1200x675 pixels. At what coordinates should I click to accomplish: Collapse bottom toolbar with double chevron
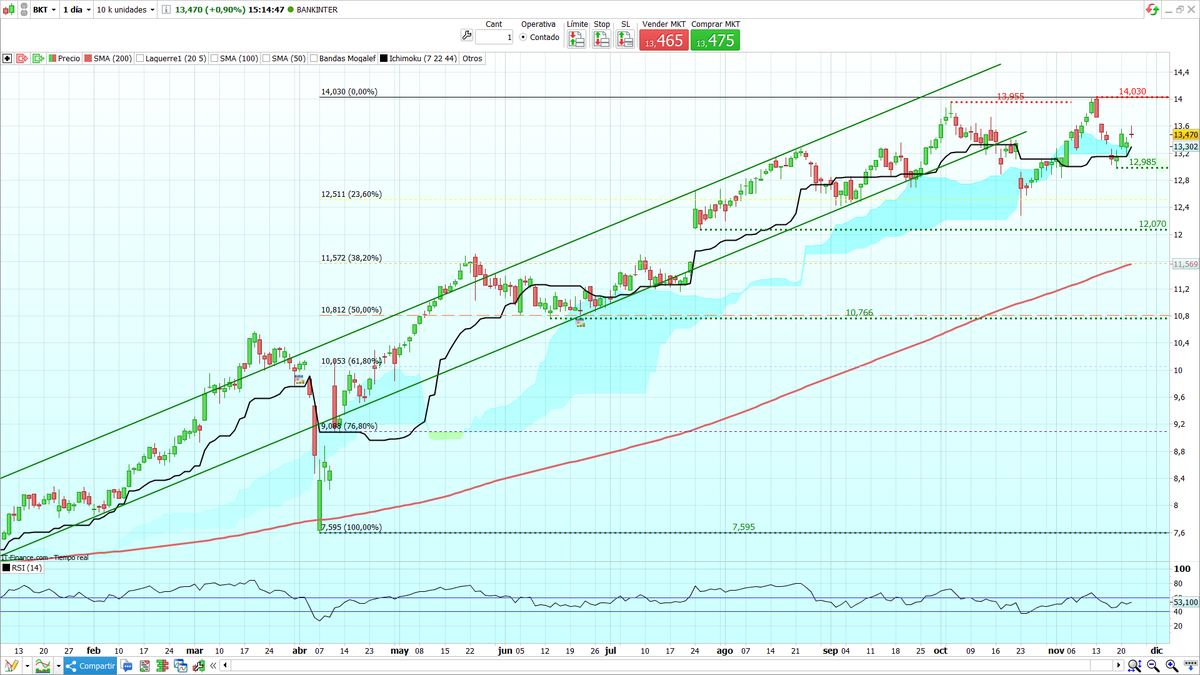click(213, 666)
